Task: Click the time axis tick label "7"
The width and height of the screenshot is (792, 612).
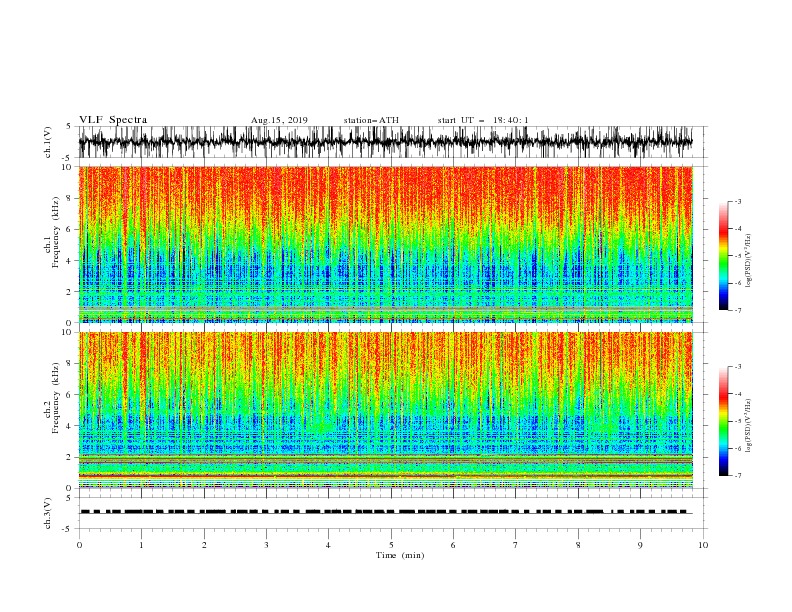Action: click(516, 545)
